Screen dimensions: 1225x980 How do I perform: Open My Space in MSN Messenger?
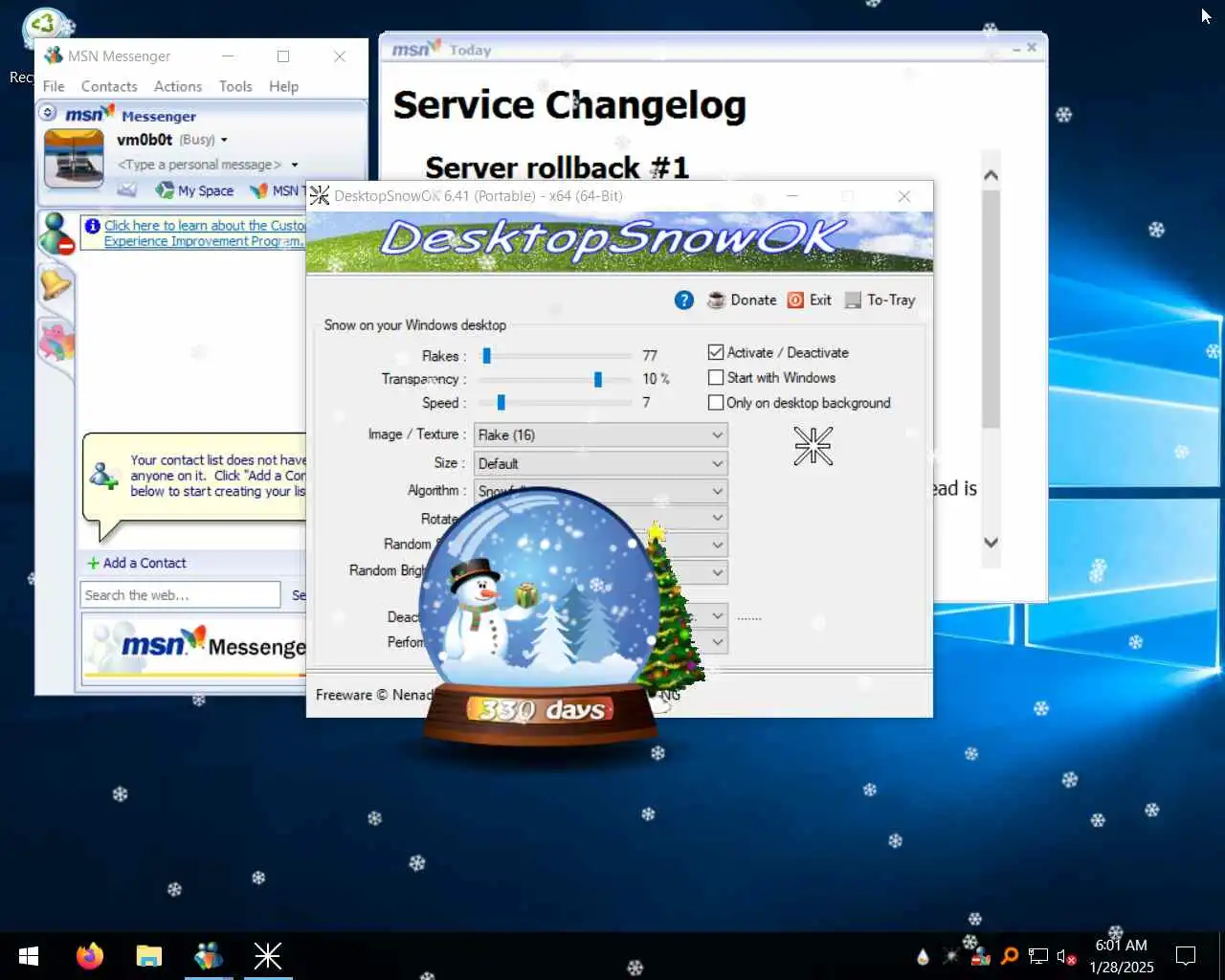tap(195, 190)
